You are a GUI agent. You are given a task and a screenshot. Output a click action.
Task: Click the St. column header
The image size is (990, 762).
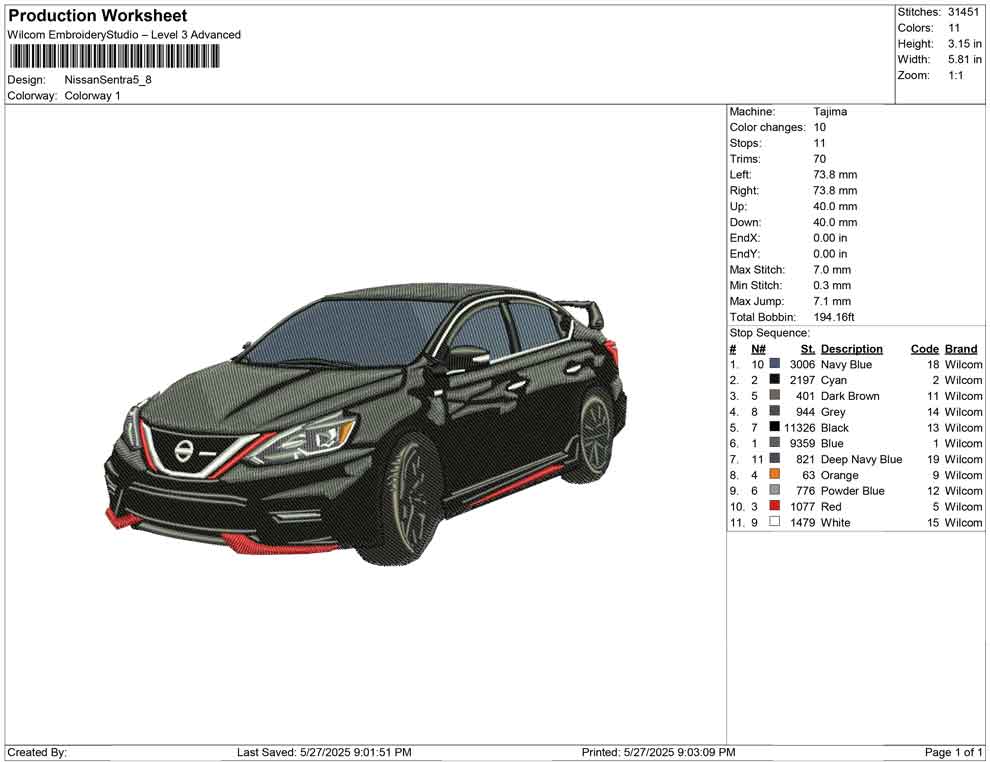tap(808, 348)
